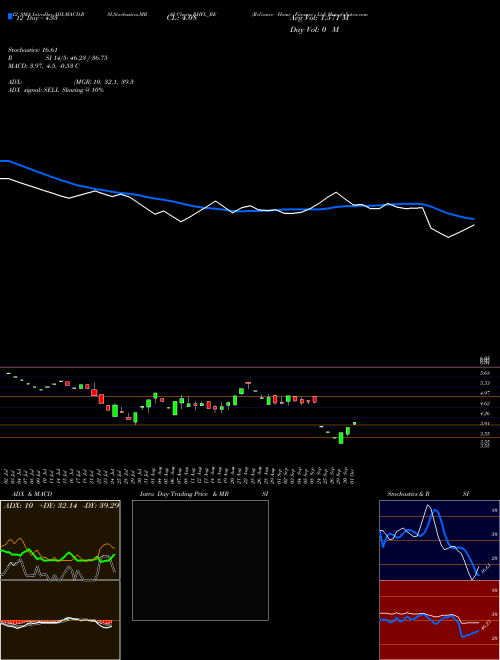Click the red RSI chart panel
The width and height of the screenshot is (500, 660).
(x=439, y=620)
